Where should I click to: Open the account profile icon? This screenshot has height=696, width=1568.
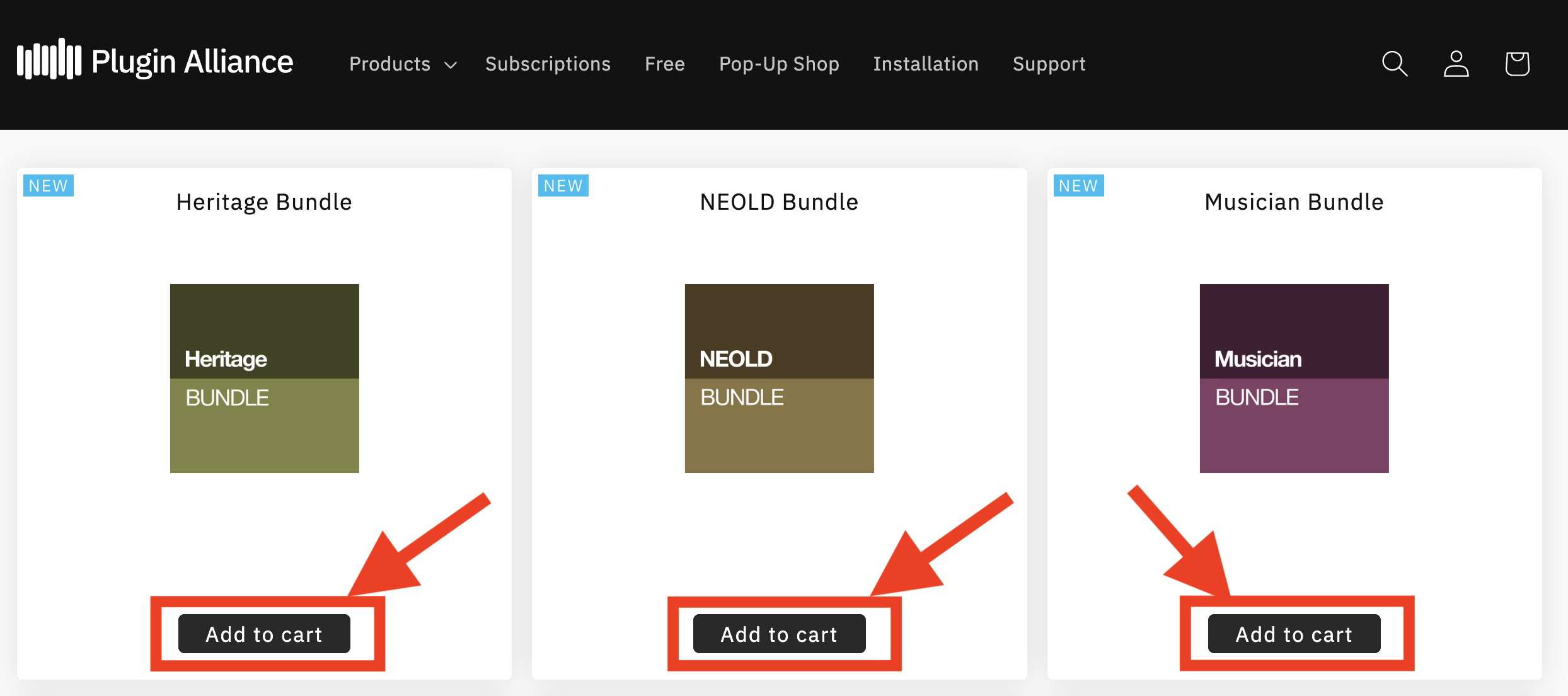coord(1456,64)
